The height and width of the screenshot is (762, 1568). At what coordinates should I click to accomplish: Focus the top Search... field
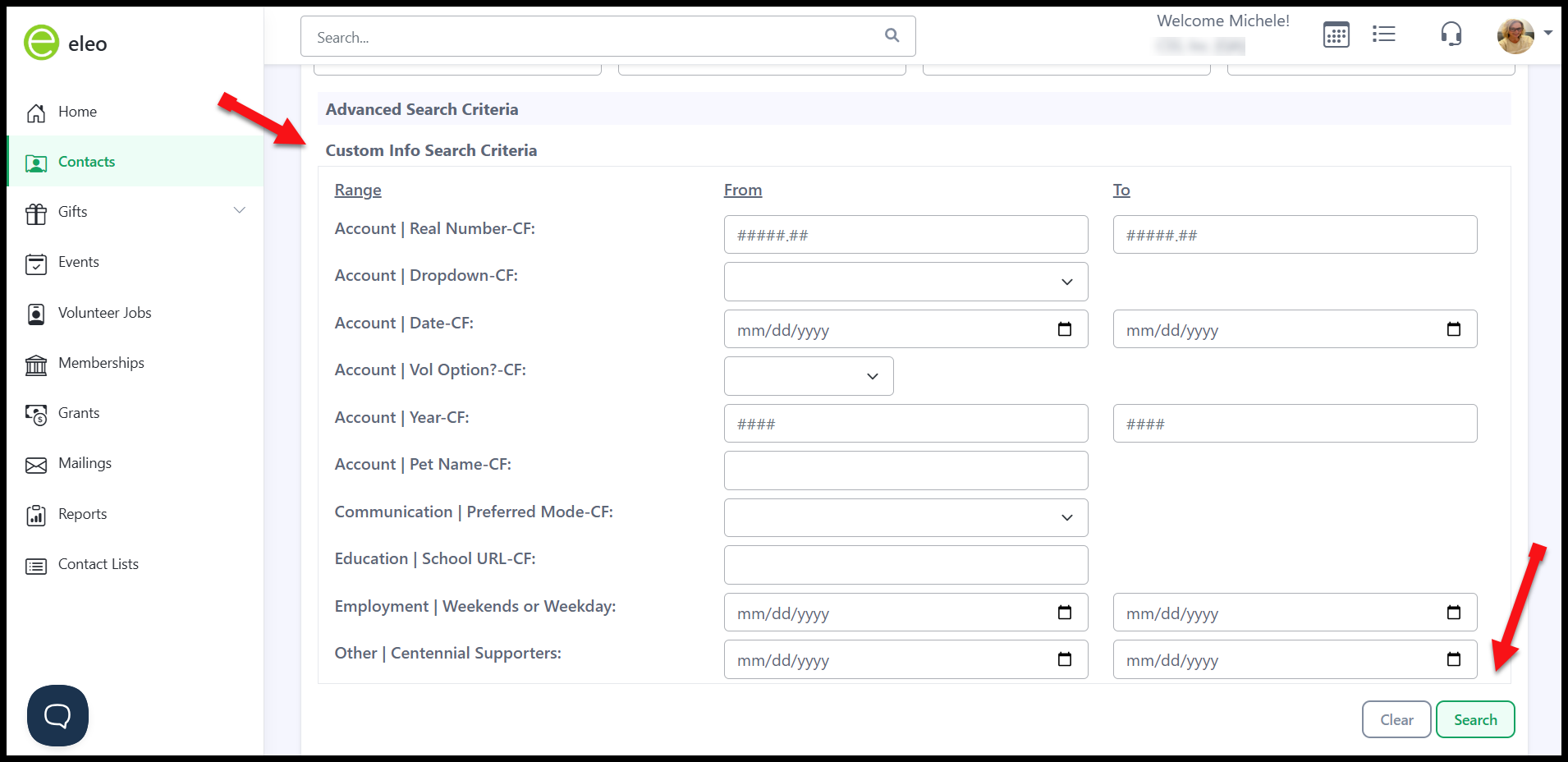point(608,36)
